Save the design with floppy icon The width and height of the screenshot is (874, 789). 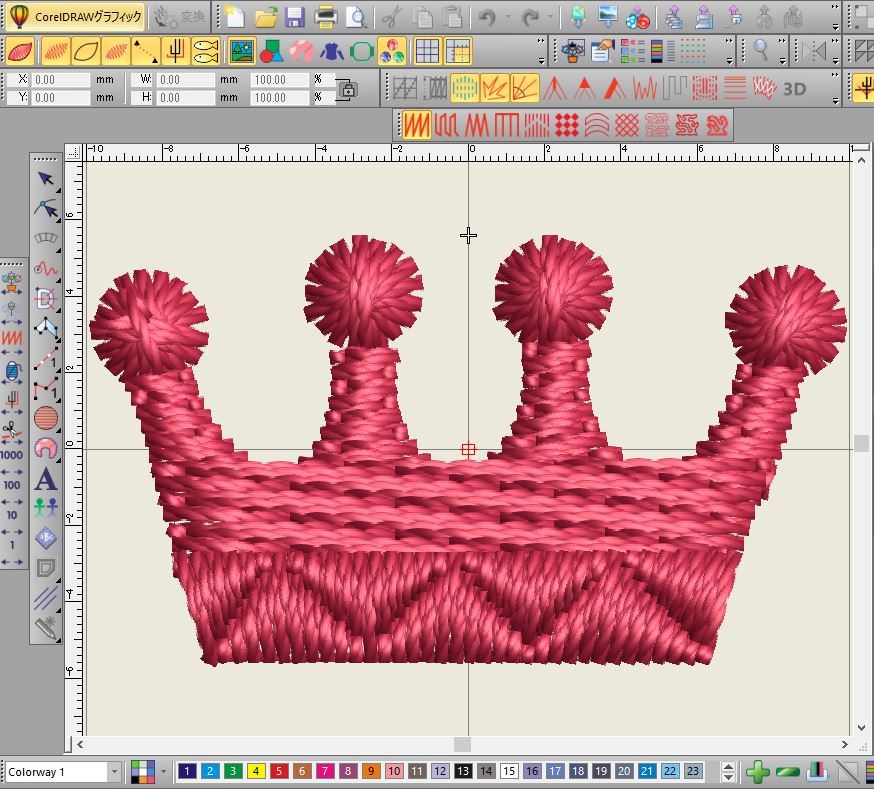tap(295, 17)
